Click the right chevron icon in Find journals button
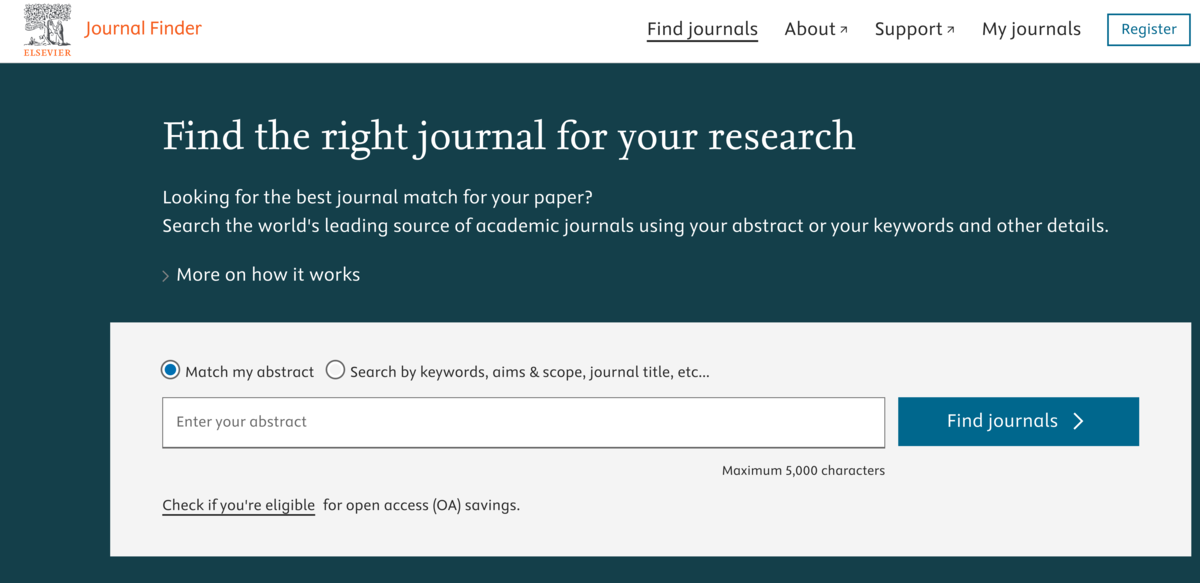Screen dimensions: 1200x583 click(1078, 421)
